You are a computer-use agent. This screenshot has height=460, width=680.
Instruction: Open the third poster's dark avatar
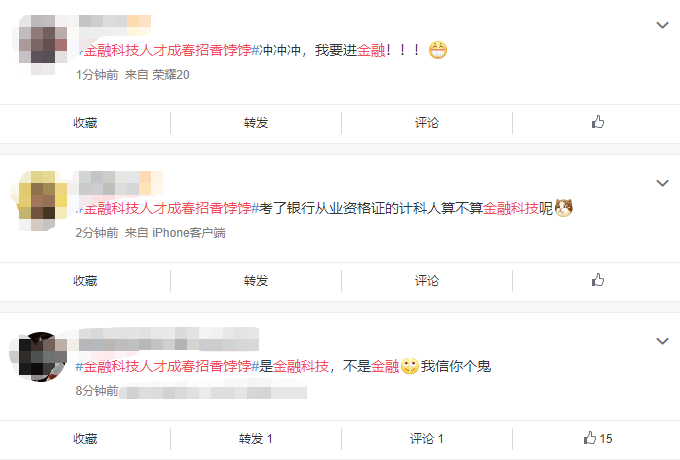40,356
